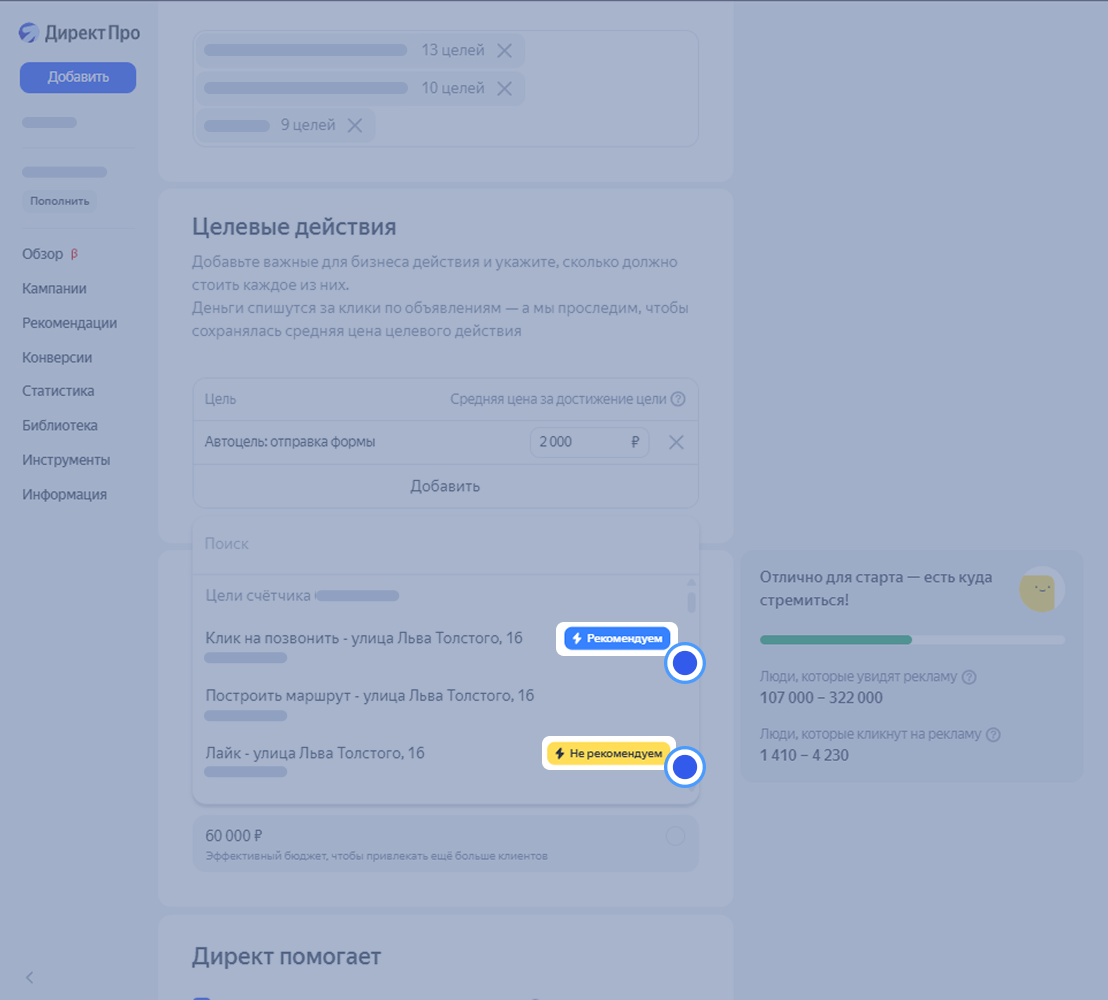This screenshot has height=1000, width=1108.
Task: Click the Директ помогает heading
Action: (x=286, y=957)
